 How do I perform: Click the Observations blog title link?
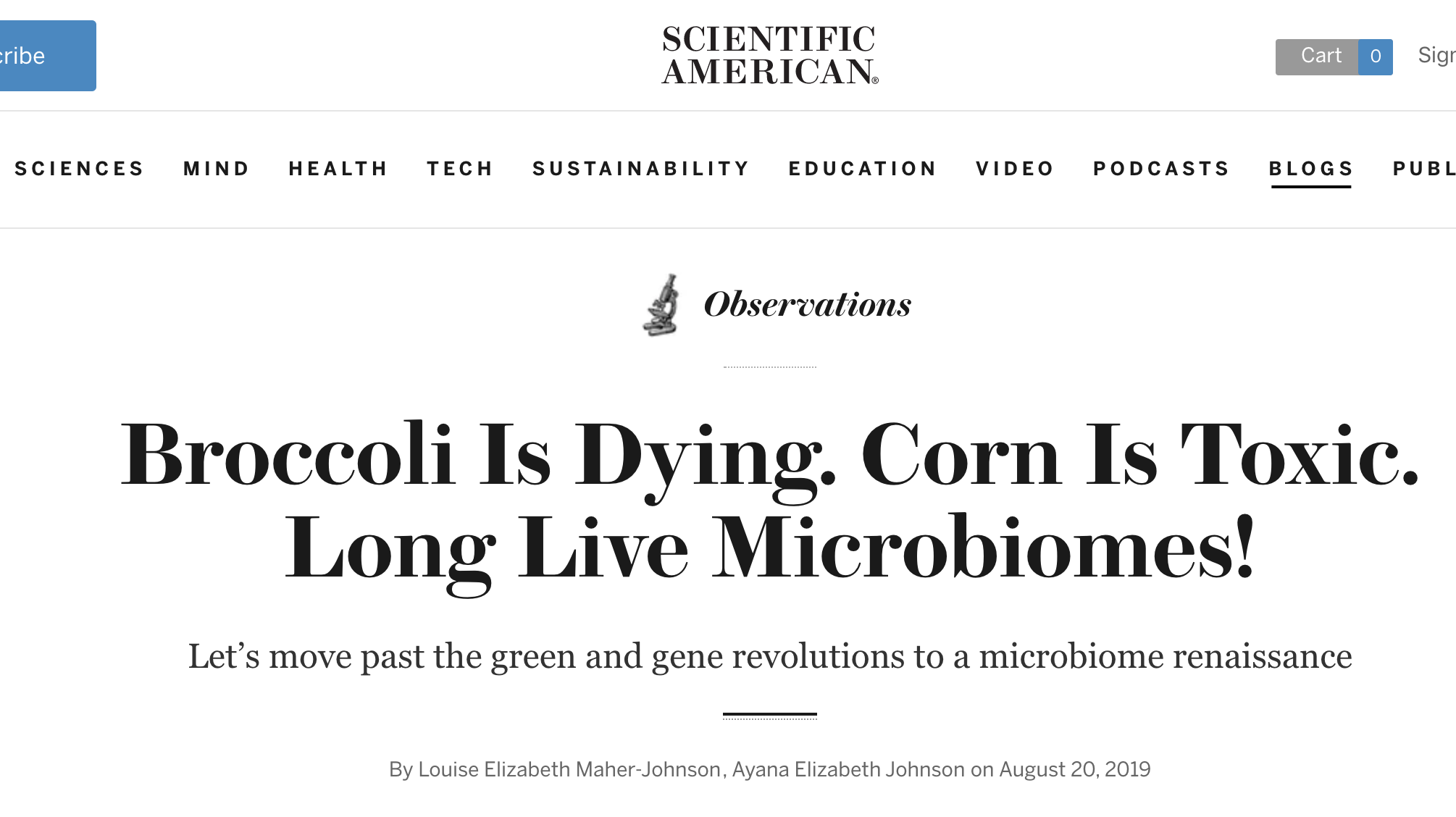[x=808, y=304]
